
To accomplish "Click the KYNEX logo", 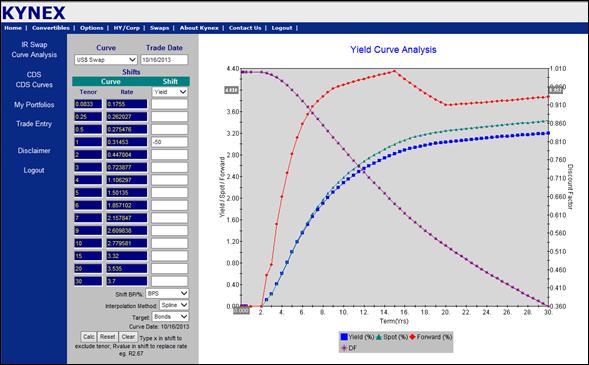I will pyautogui.click(x=34, y=12).
